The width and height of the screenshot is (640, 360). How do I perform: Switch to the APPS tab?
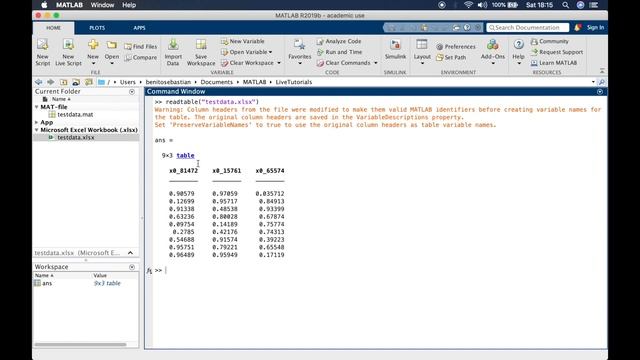(x=139, y=28)
